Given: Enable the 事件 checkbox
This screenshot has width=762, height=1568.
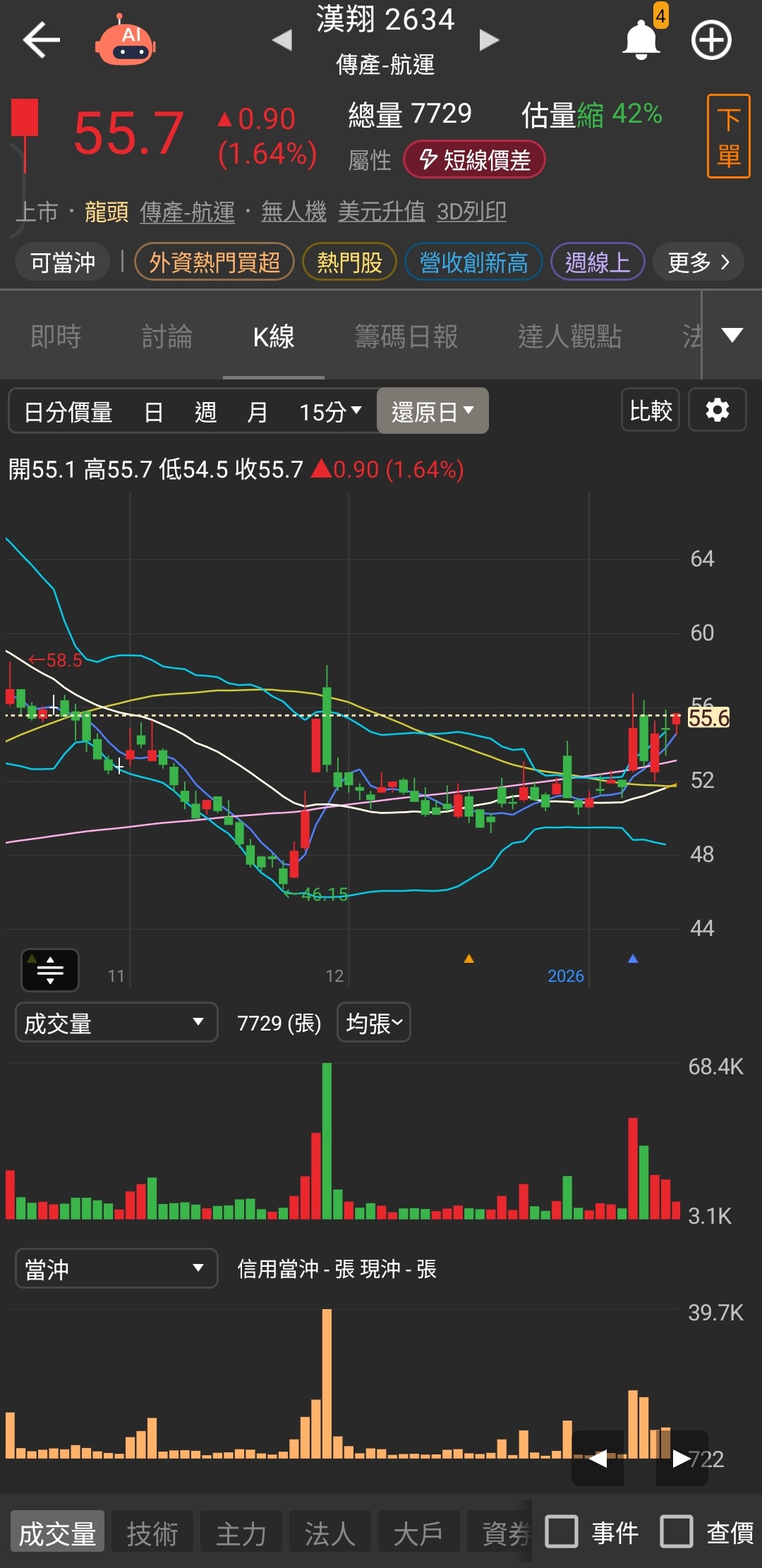Looking at the screenshot, I should pos(562,1531).
